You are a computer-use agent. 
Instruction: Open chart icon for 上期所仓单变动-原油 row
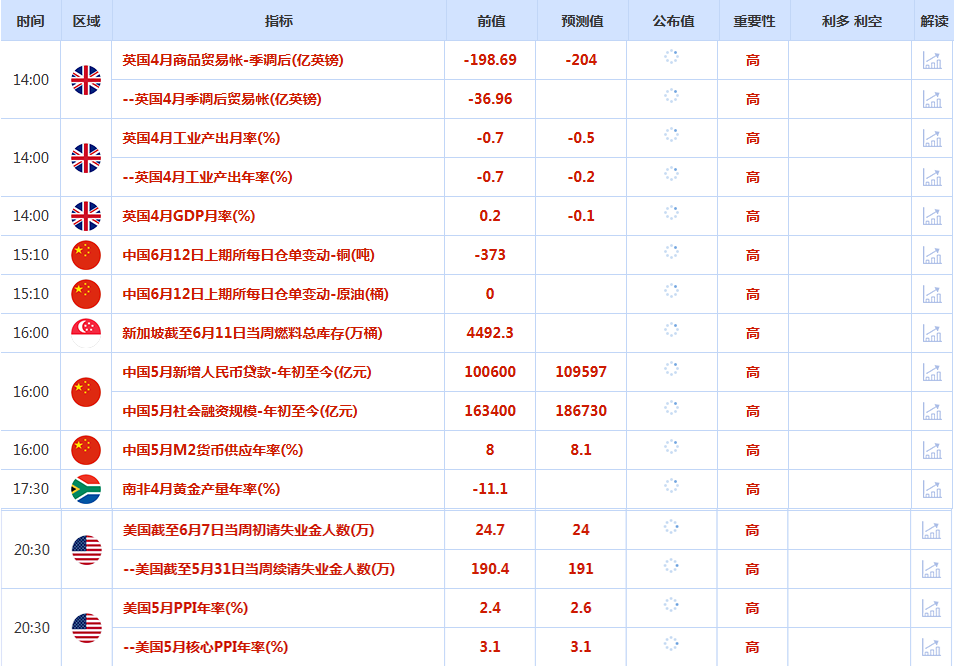tap(932, 294)
